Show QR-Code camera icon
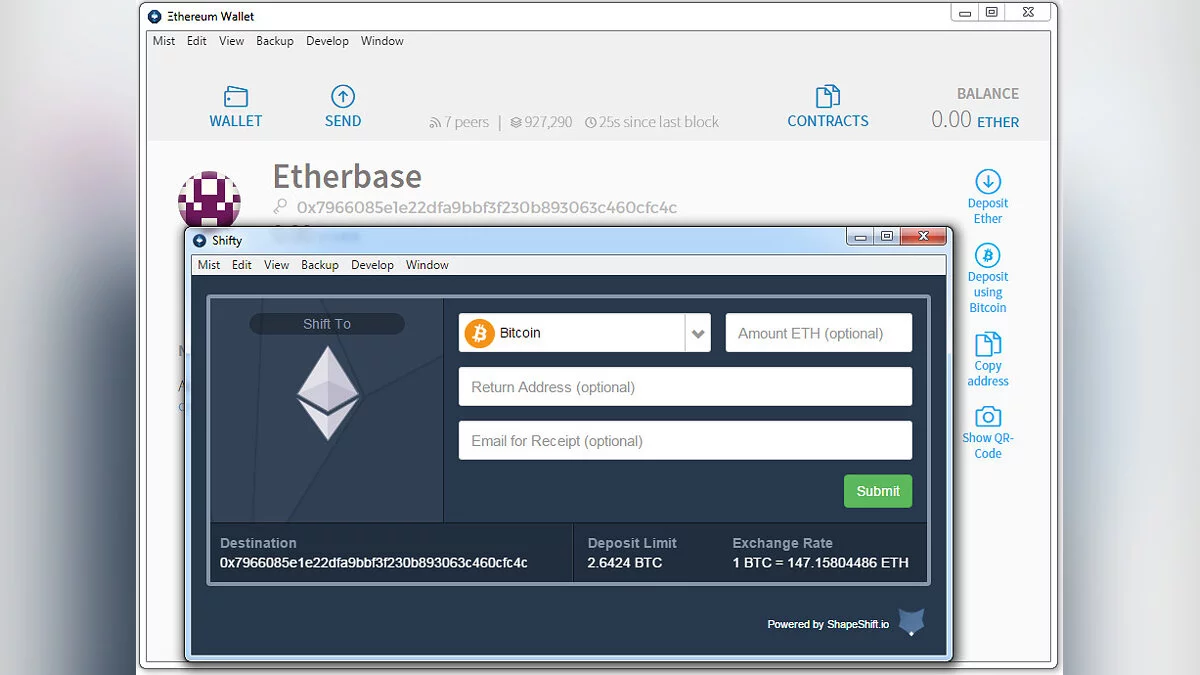The height and width of the screenshot is (675, 1200). click(988, 417)
